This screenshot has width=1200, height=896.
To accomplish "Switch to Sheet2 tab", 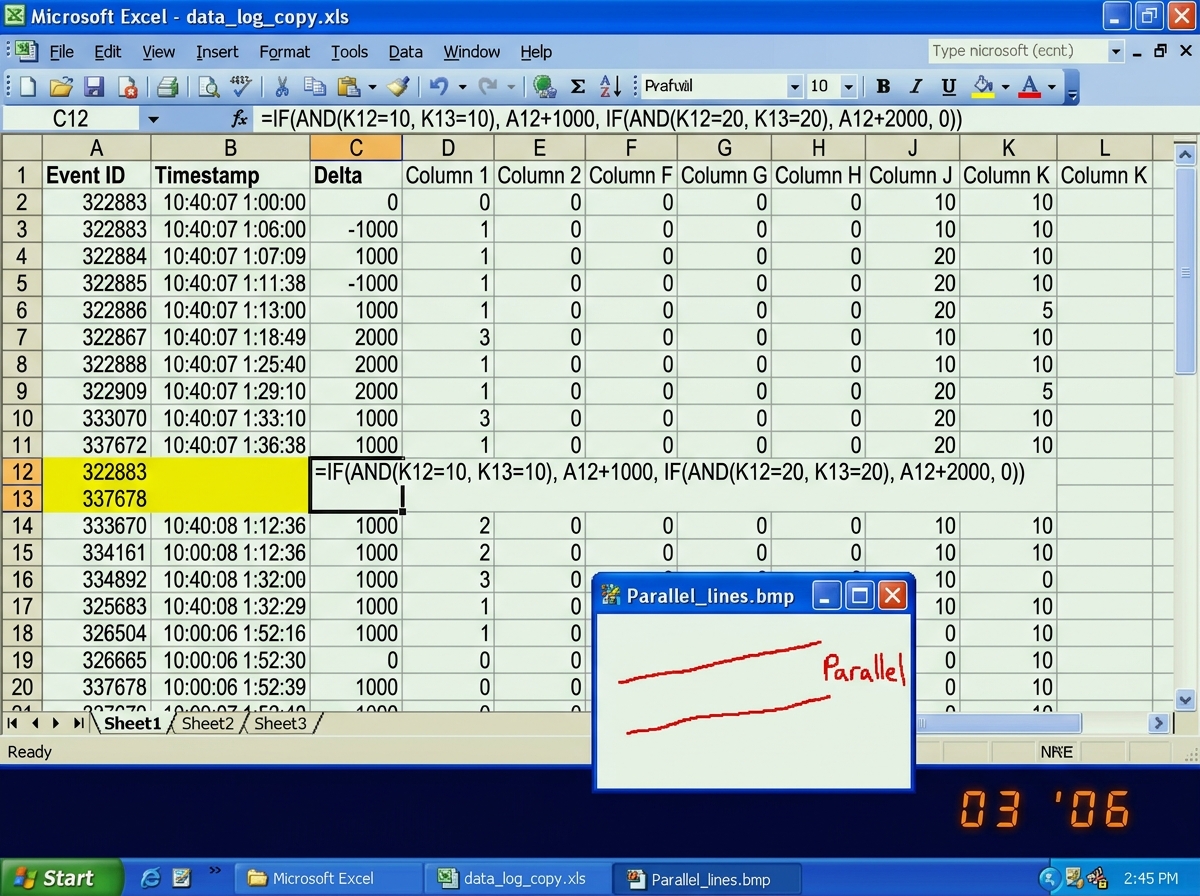I will (x=207, y=723).
